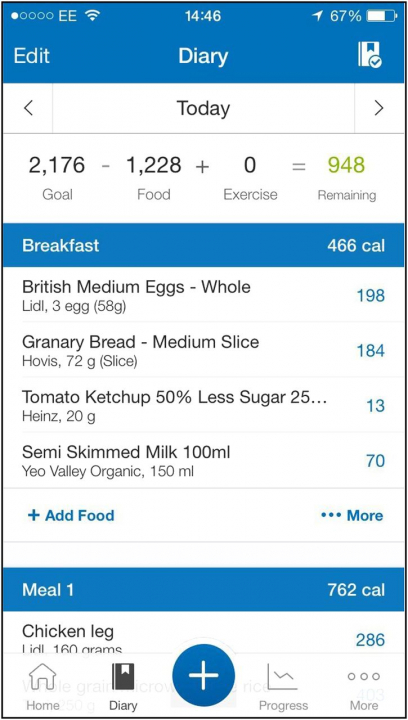Tap Edit in the header
Image resolution: width=408 pixels, height=720 pixels.
(31, 56)
